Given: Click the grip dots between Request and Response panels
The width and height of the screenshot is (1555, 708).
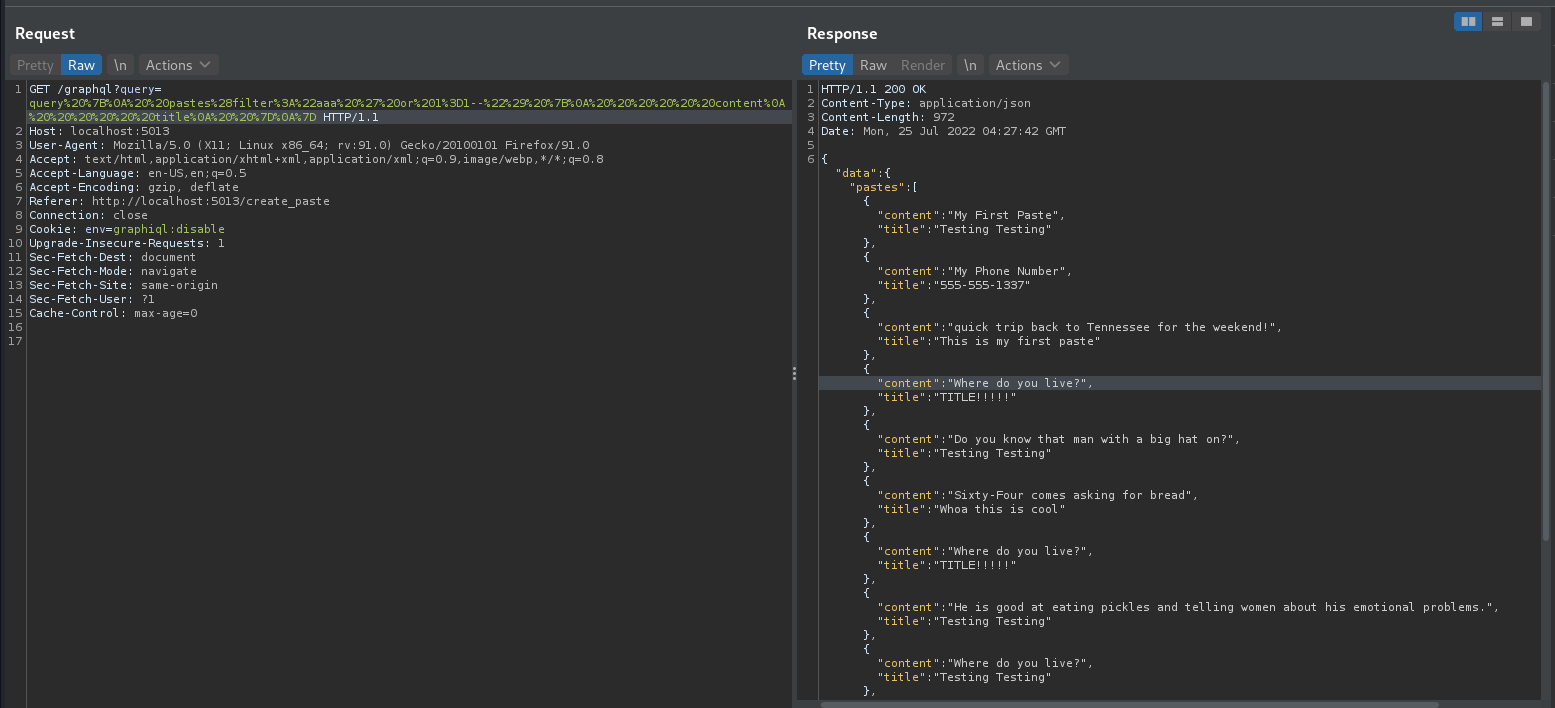Looking at the screenshot, I should point(794,373).
